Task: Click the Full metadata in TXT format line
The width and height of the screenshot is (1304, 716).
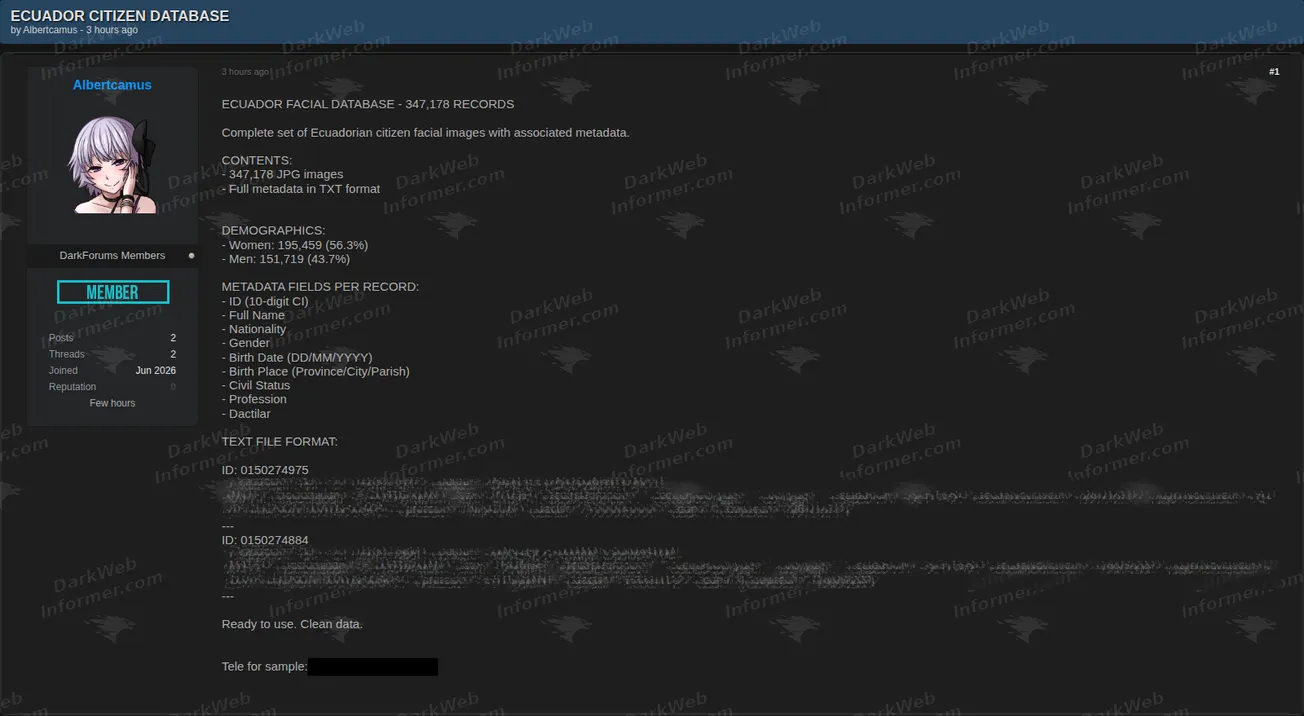Action: [x=301, y=188]
